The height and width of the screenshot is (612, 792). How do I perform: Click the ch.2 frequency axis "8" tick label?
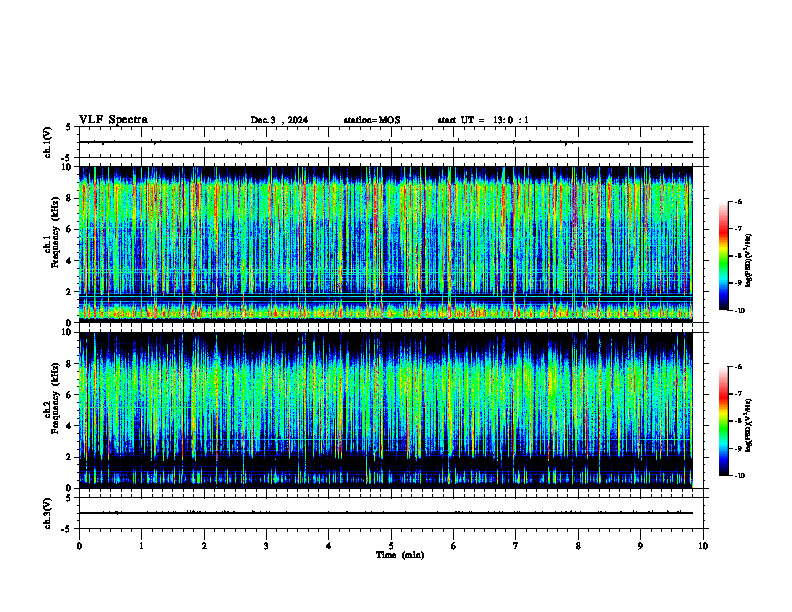69,364
